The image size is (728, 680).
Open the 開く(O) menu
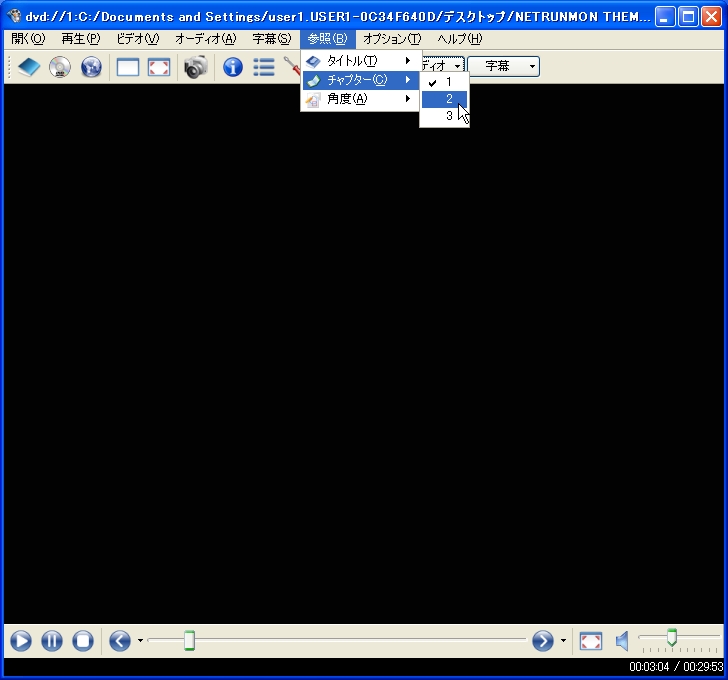pos(28,39)
